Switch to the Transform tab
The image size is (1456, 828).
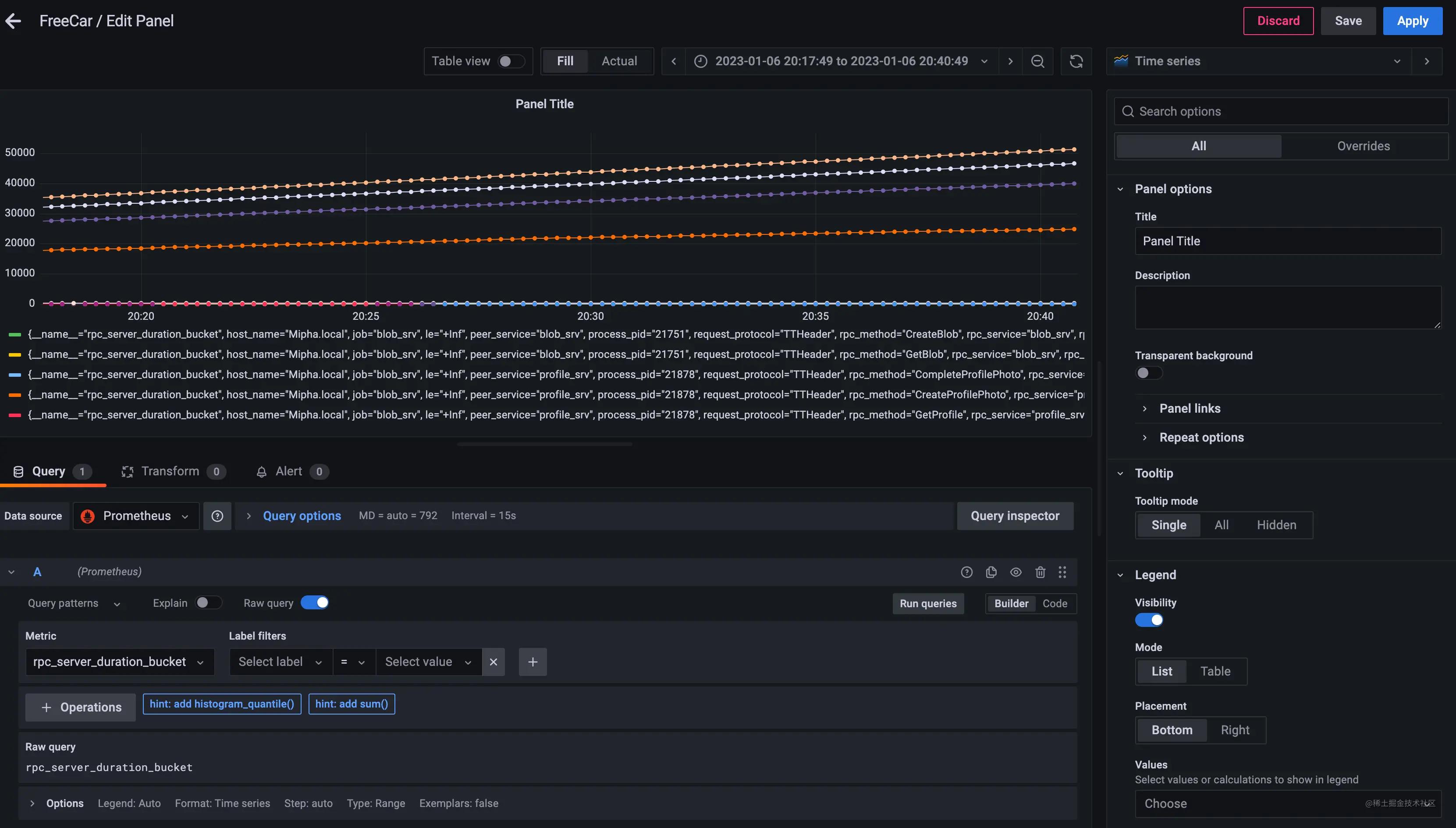[170, 471]
